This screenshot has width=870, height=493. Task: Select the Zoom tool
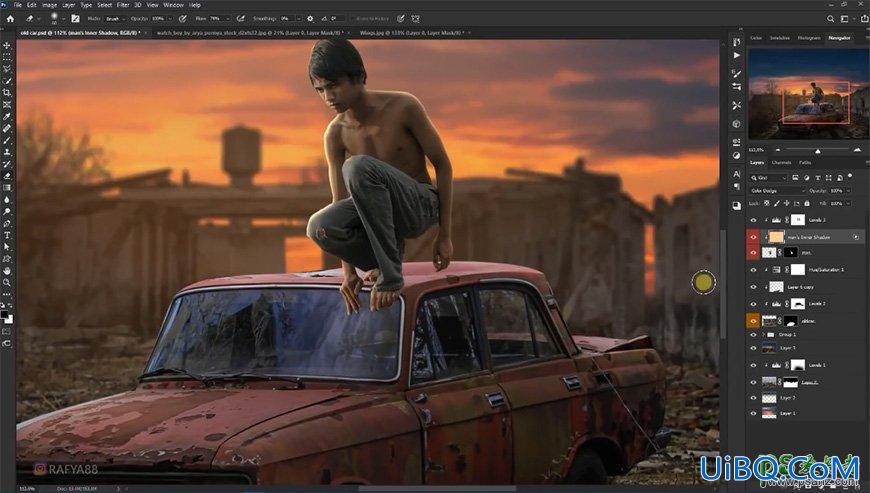pos(7,283)
